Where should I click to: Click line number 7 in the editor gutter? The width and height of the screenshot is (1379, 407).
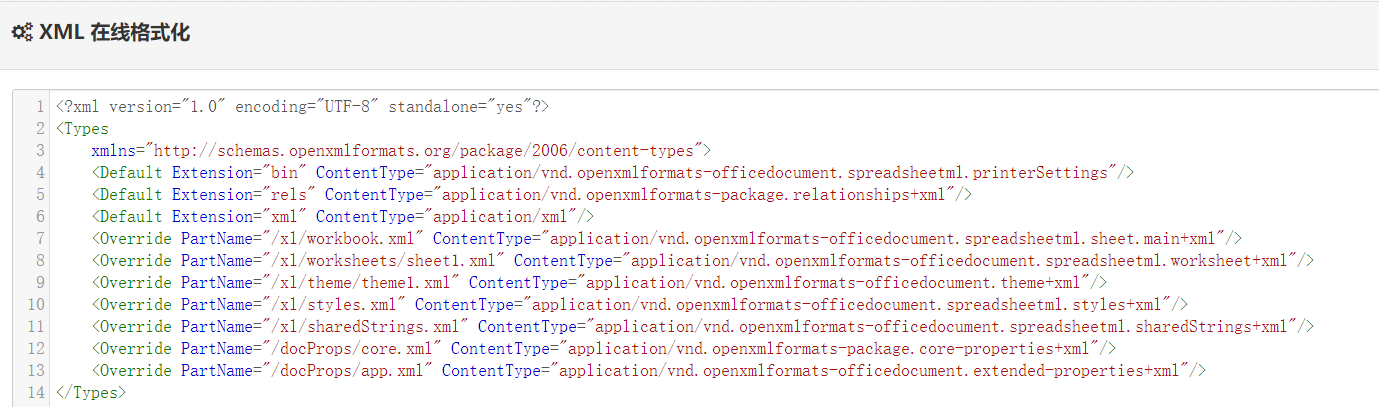(x=39, y=239)
